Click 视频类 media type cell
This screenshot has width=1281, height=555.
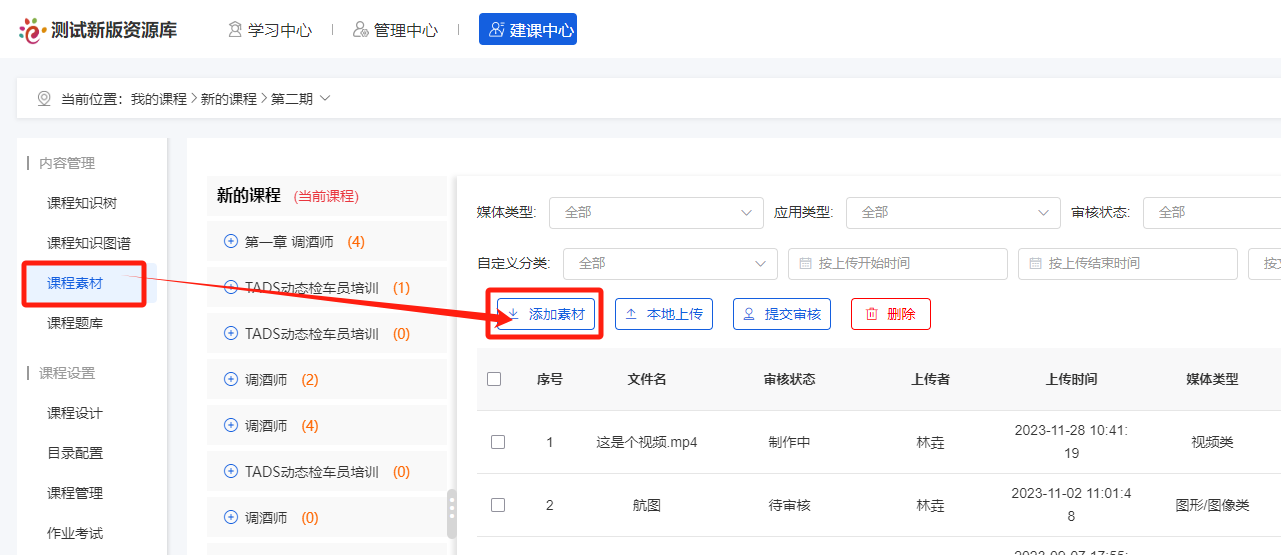pyautogui.click(x=1212, y=442)
